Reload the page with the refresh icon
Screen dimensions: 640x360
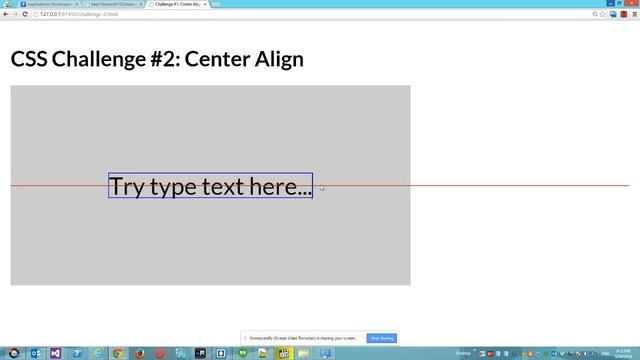point(25,14)
